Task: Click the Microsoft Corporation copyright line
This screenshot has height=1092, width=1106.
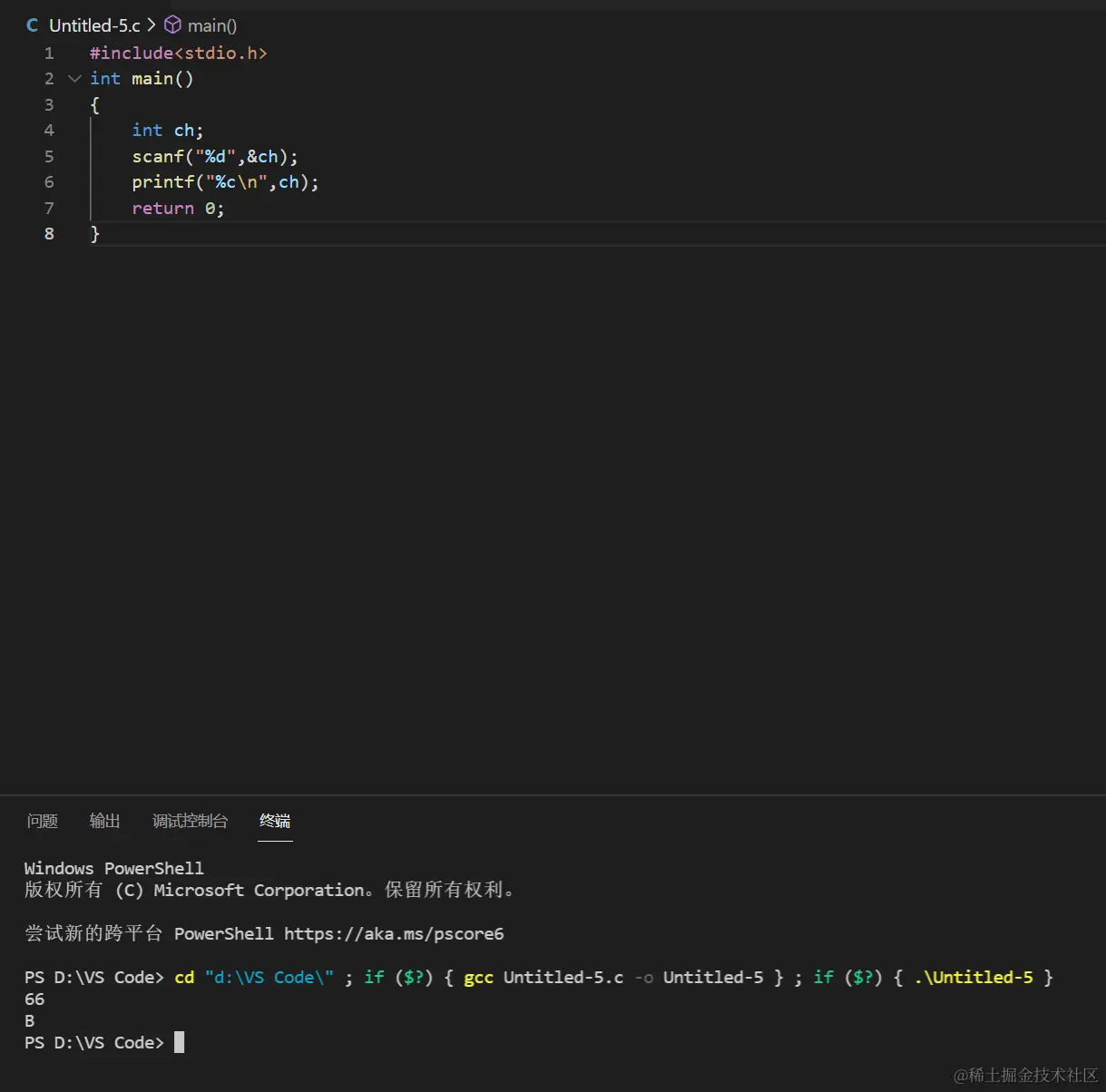Action: pyautogui.click(x=270, y=891)
